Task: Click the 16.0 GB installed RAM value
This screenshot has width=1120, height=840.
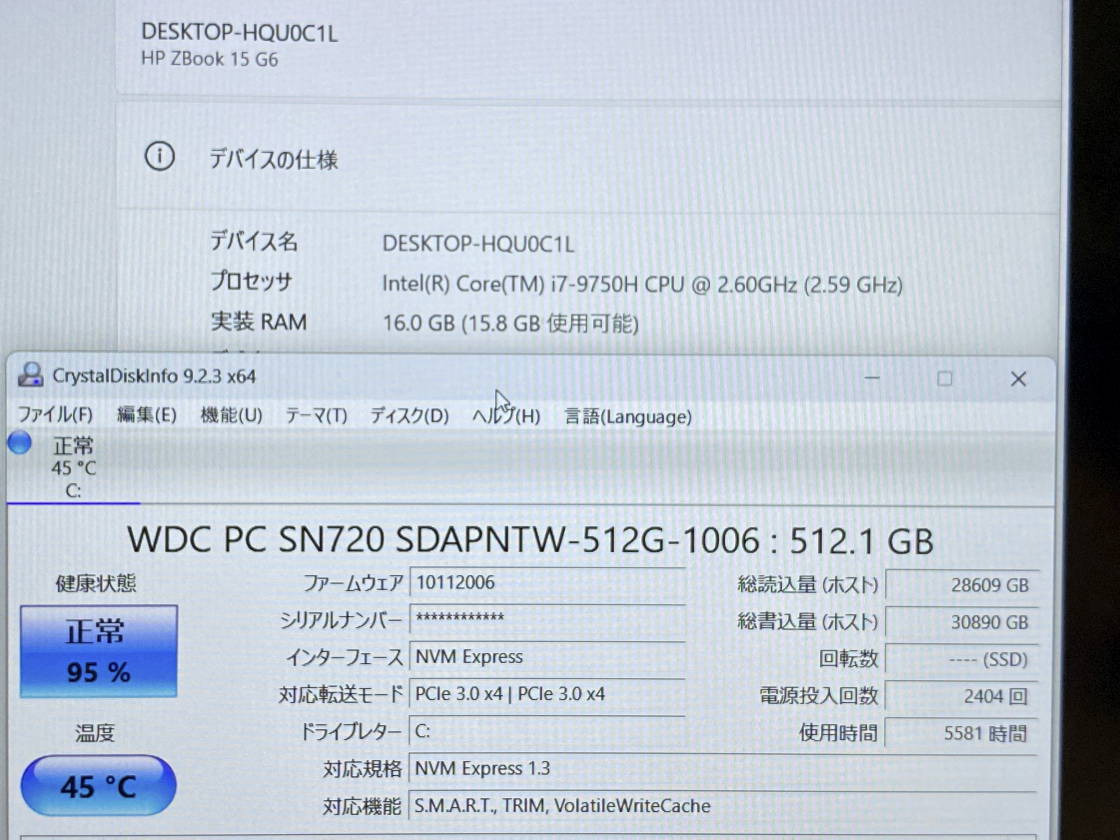Action: [x=511, y=324]
